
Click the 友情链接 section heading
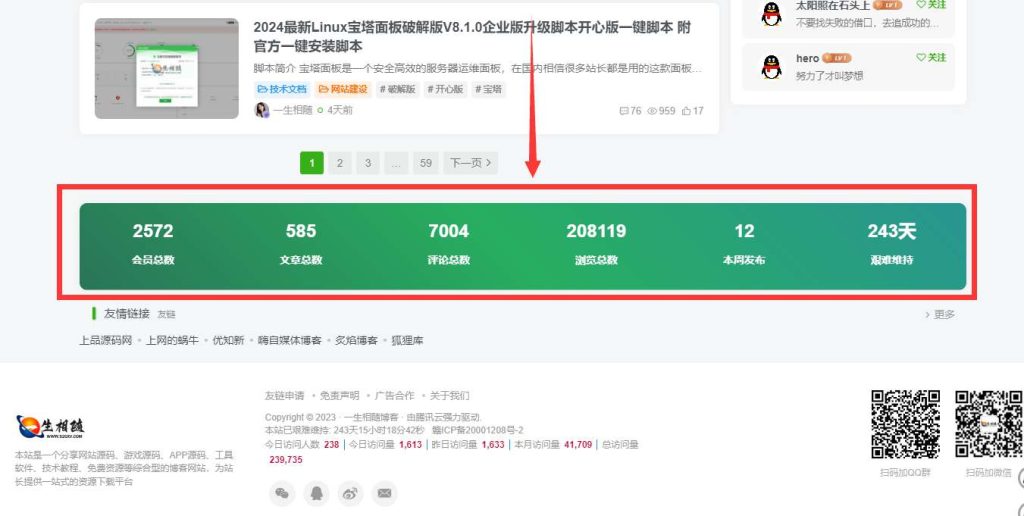click(x=127, y=314)
